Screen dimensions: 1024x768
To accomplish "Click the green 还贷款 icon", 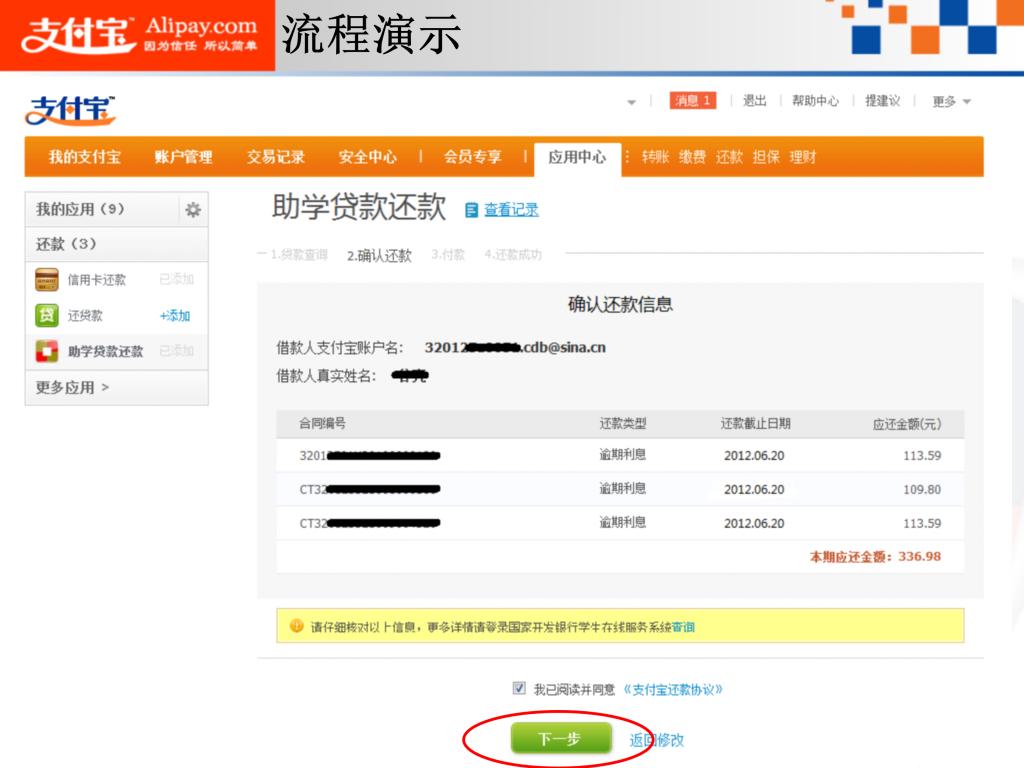I will pyautogui.click(x=47, y=315).
